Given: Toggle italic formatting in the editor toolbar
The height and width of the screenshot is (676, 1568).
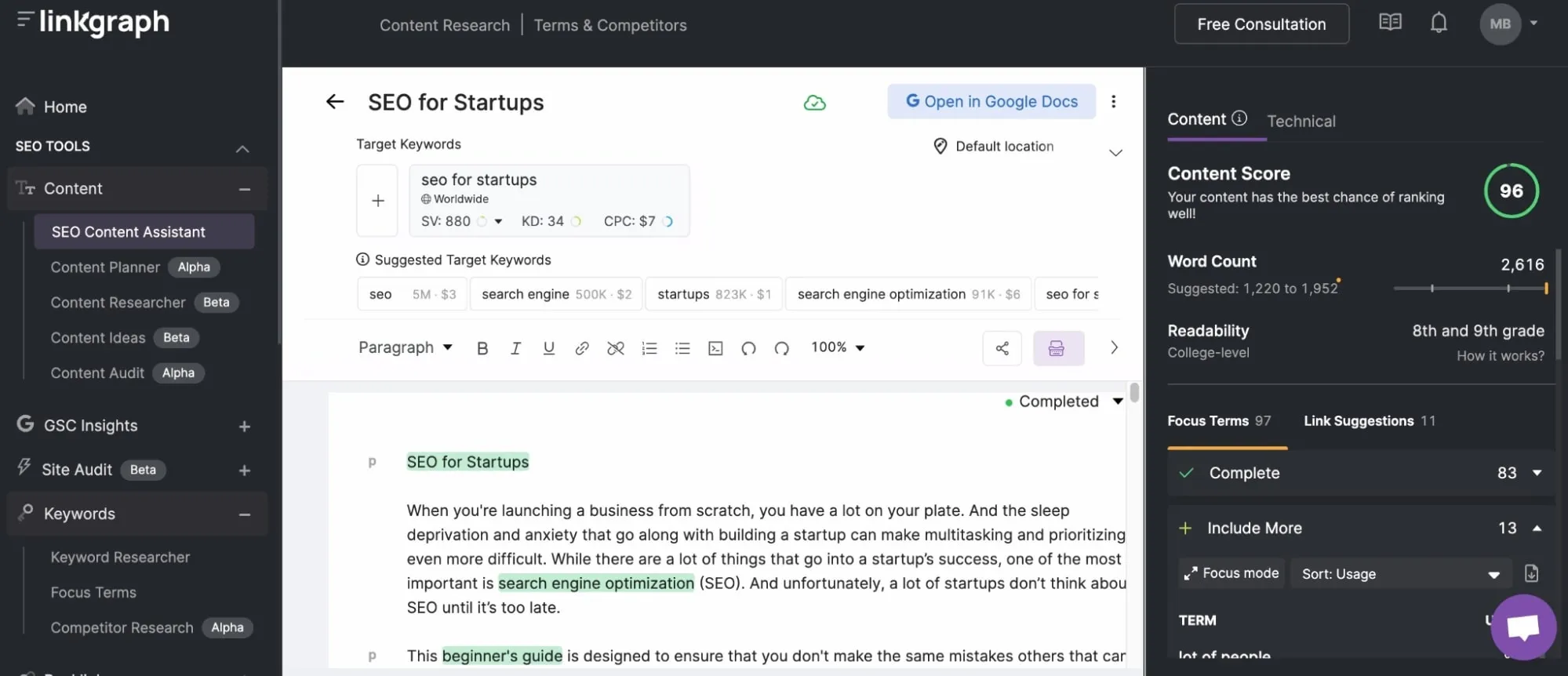Looking at the screenshot, I should pyautogui.click(x=515, y=348).
